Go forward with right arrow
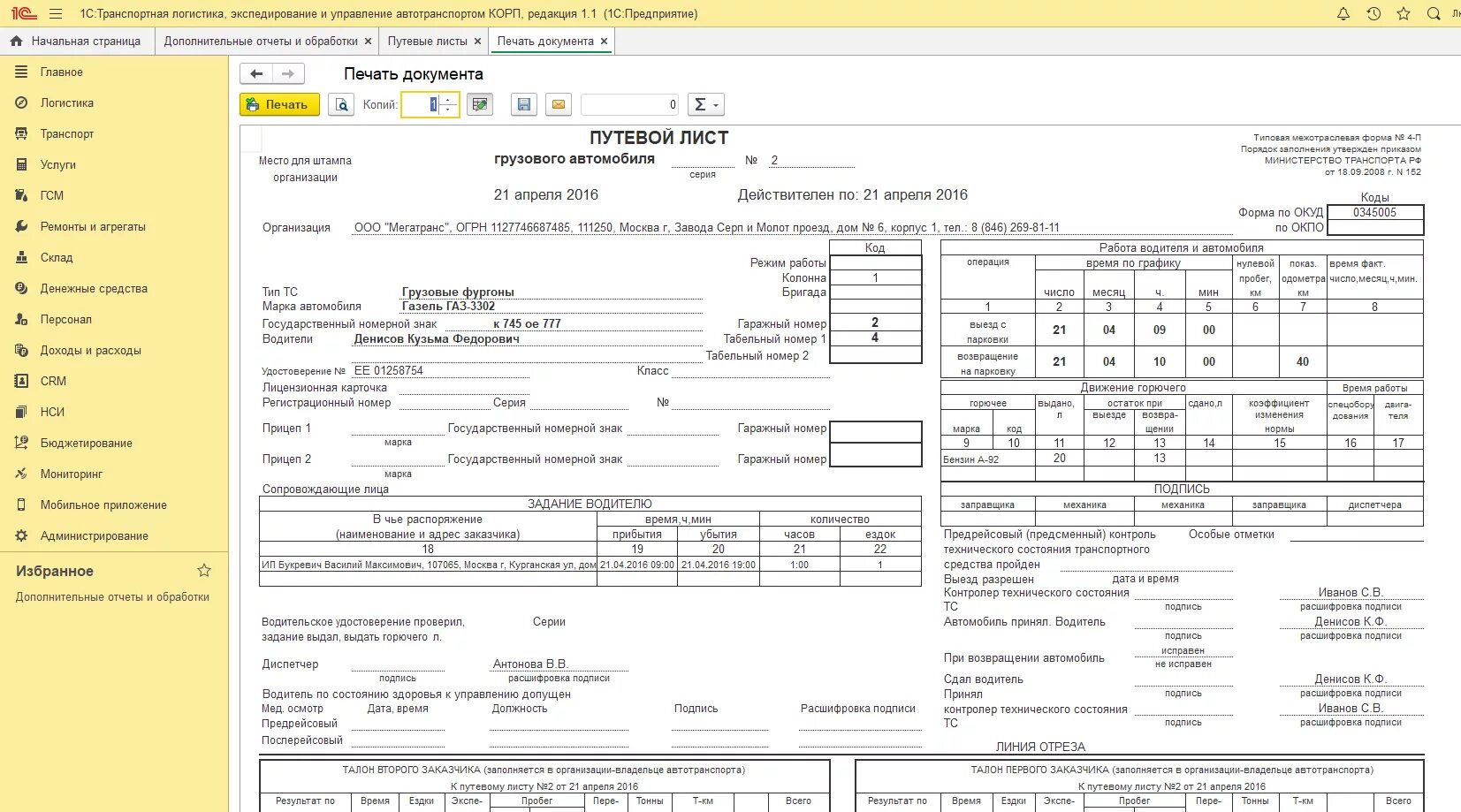Image resolution: width=1461 pixels, height=812 pixels. click(288, 74)
